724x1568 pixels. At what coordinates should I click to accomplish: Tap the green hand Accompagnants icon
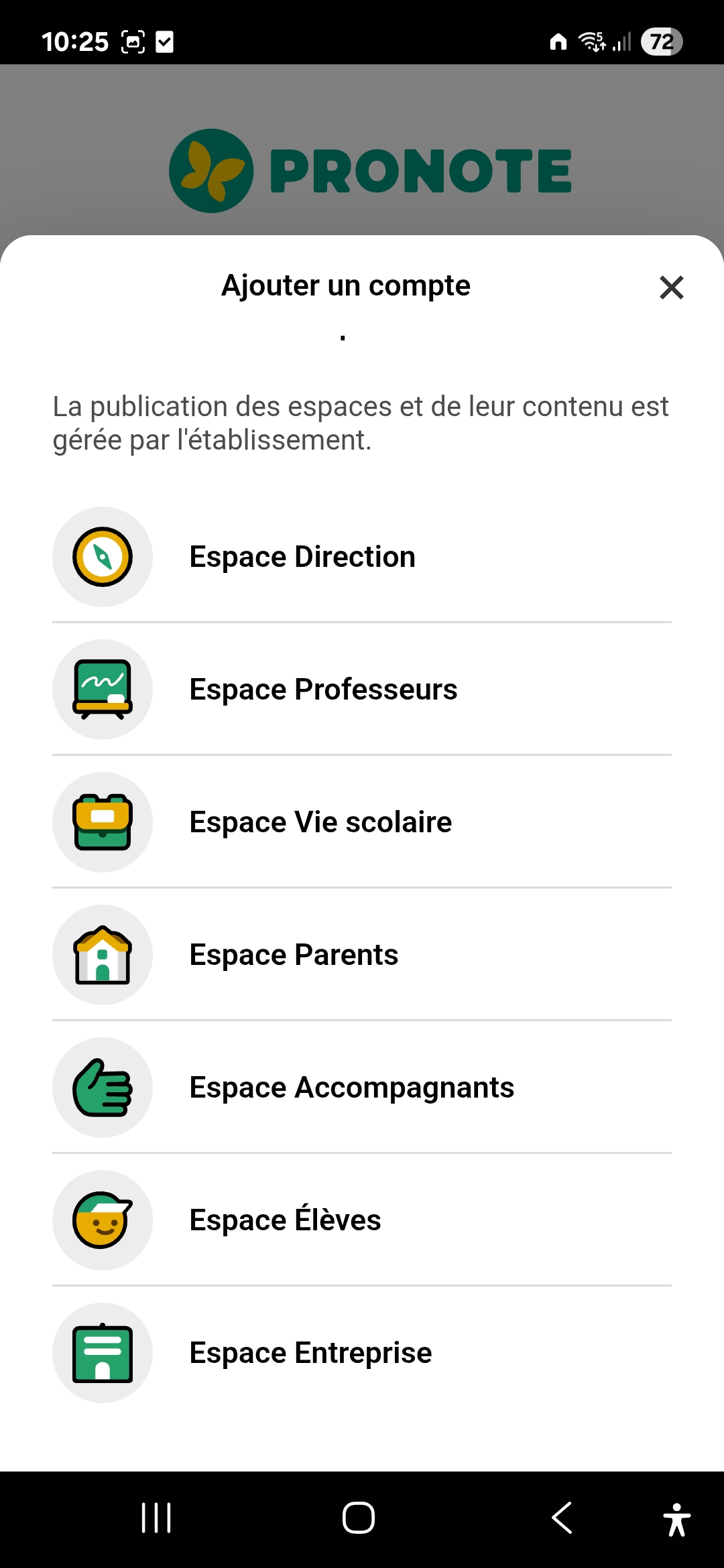click(103, 1088)
